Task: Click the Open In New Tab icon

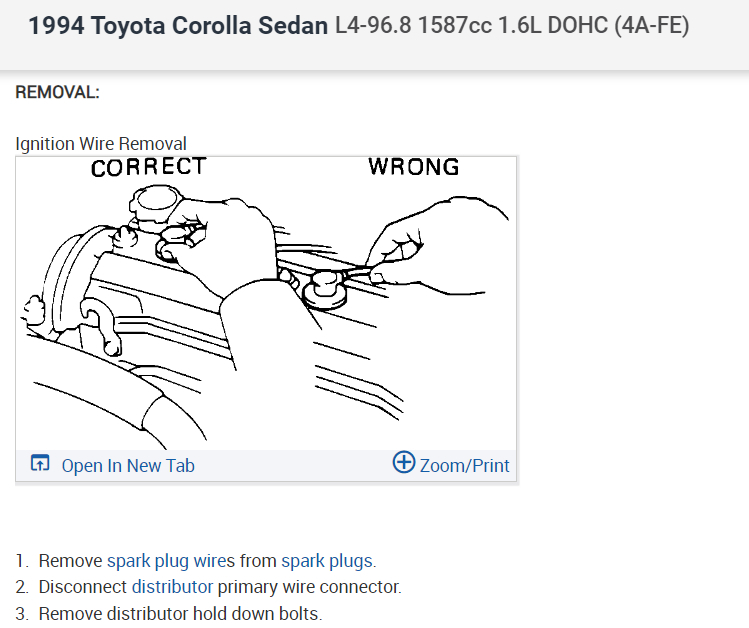Action: [40, 464]
